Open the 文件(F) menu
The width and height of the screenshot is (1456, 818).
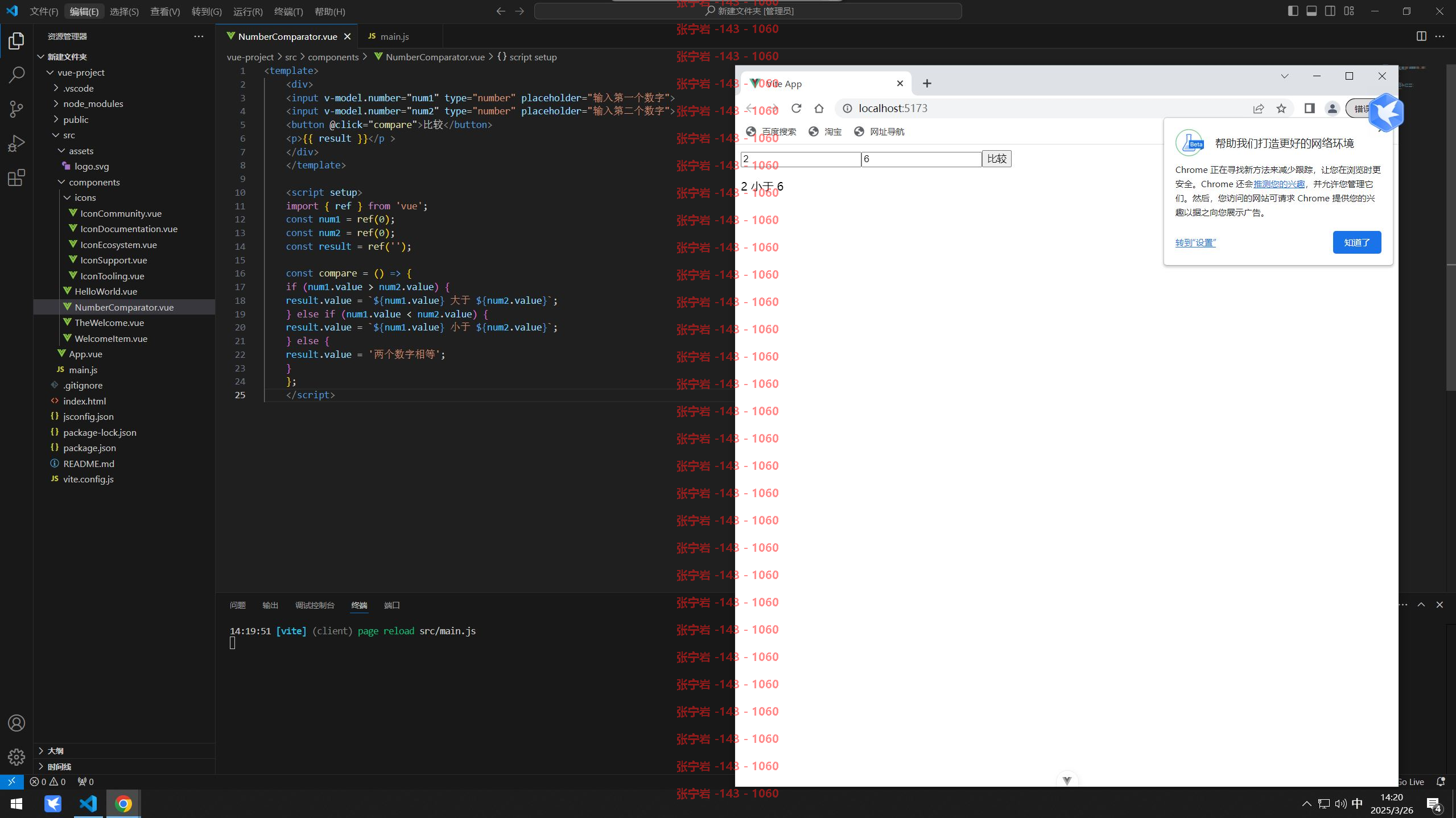44,11
